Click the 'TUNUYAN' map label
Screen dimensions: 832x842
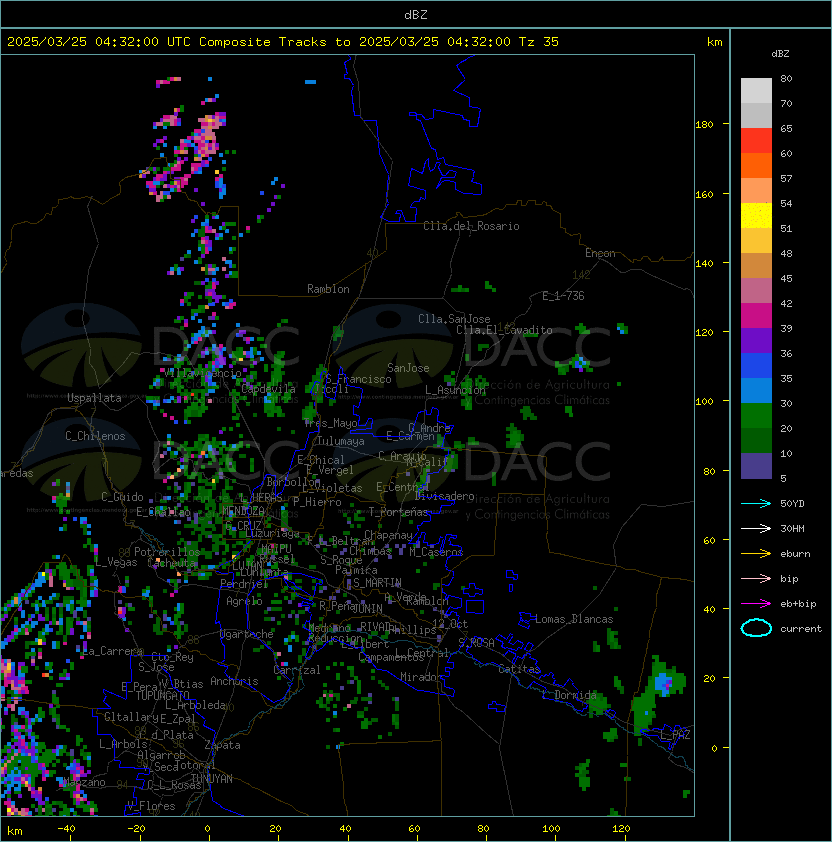[x=212, y=779]
